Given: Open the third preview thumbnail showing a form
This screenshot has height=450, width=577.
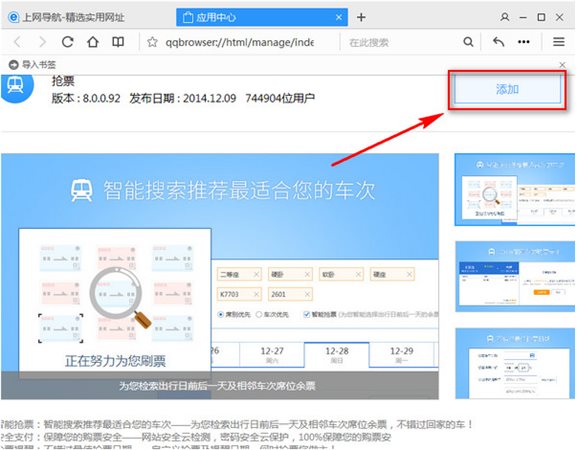Looking at the screenshot, I should point(515,363).
